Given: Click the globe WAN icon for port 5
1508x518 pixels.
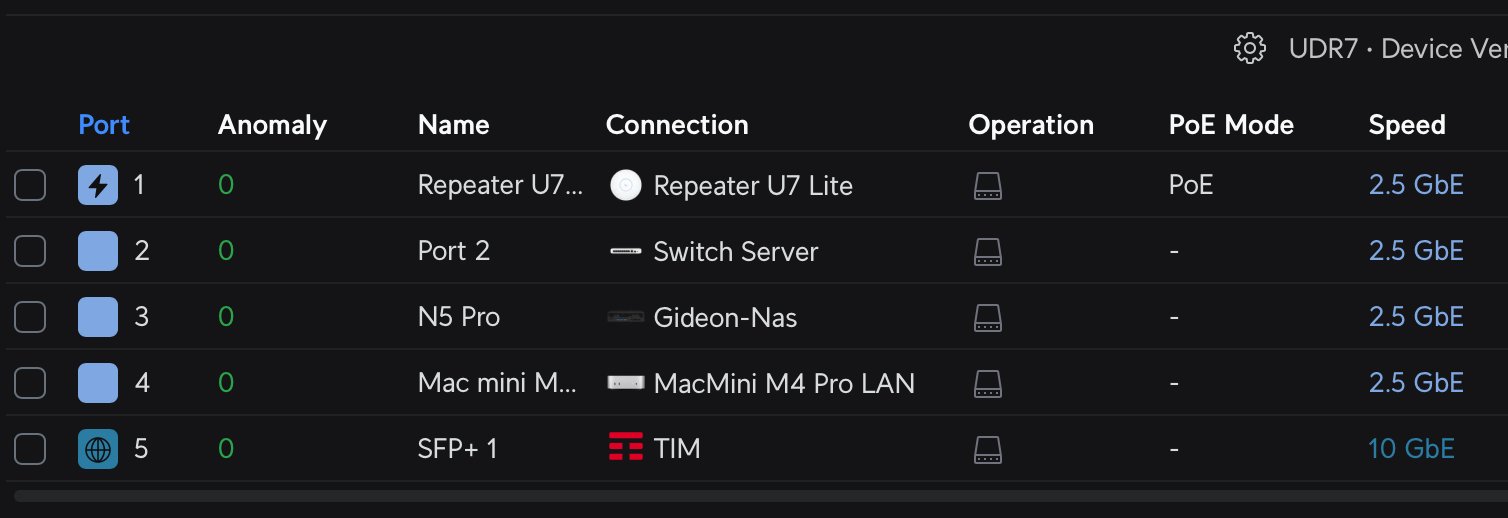Looking at the screenshot, I should point(98,449).
